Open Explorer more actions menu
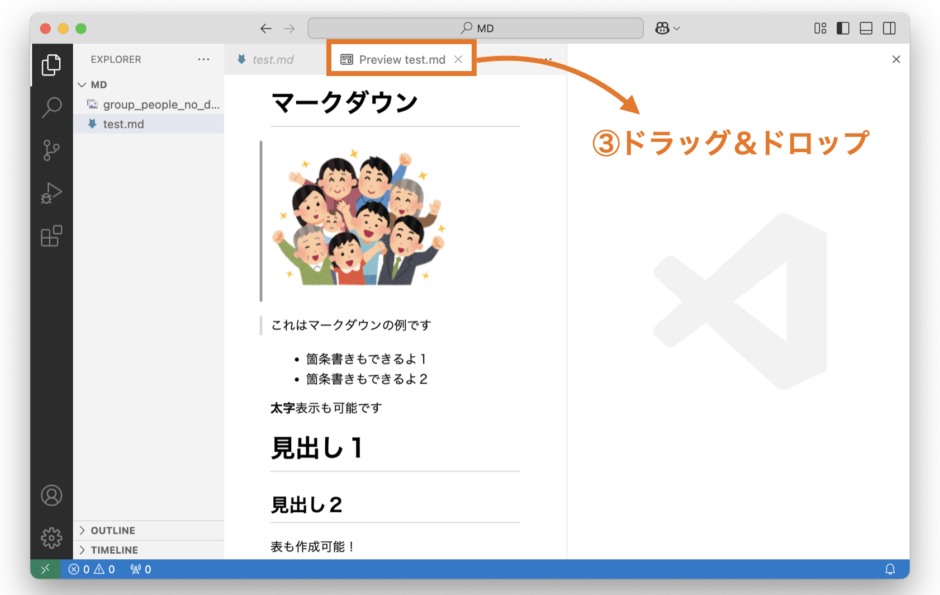 204,59
